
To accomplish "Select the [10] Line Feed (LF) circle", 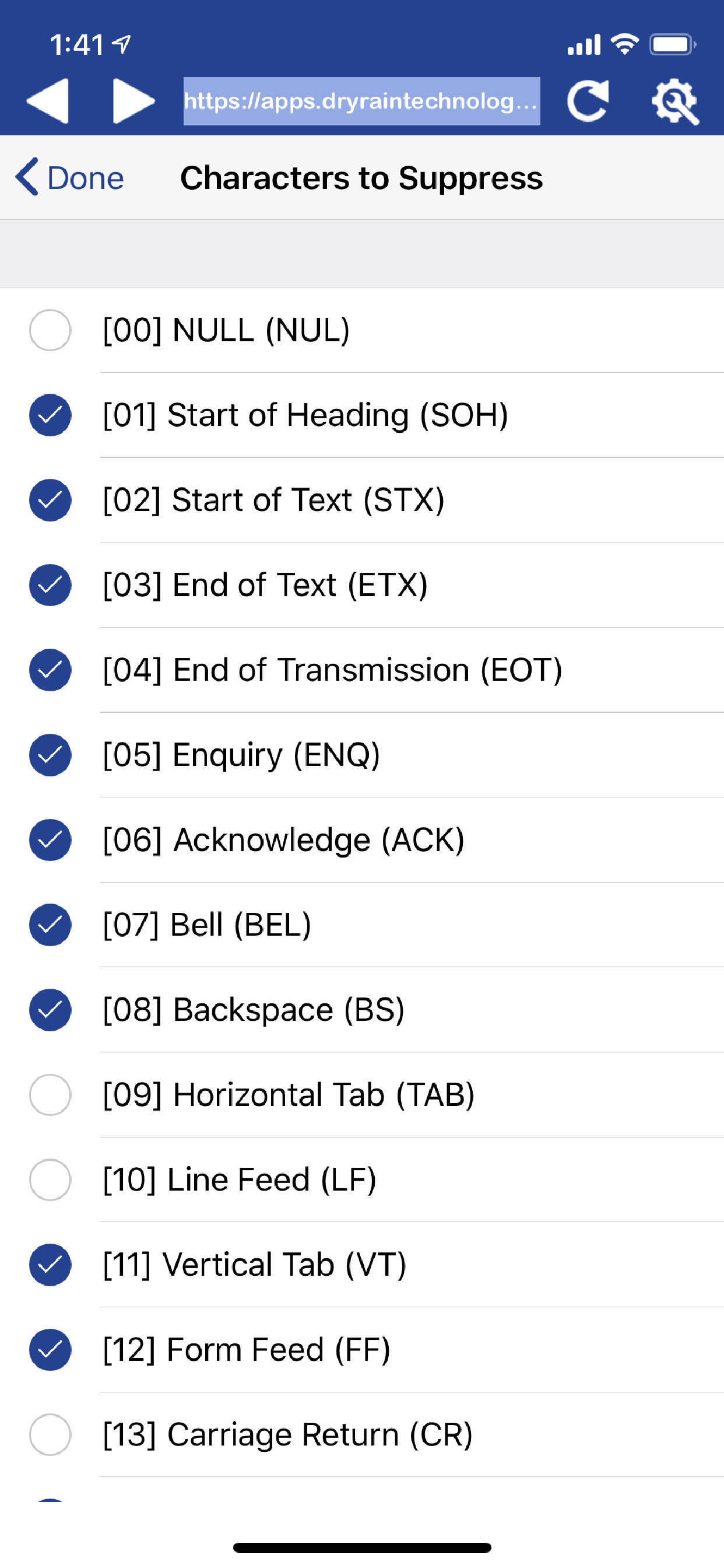I will [x=51, y=1180].
